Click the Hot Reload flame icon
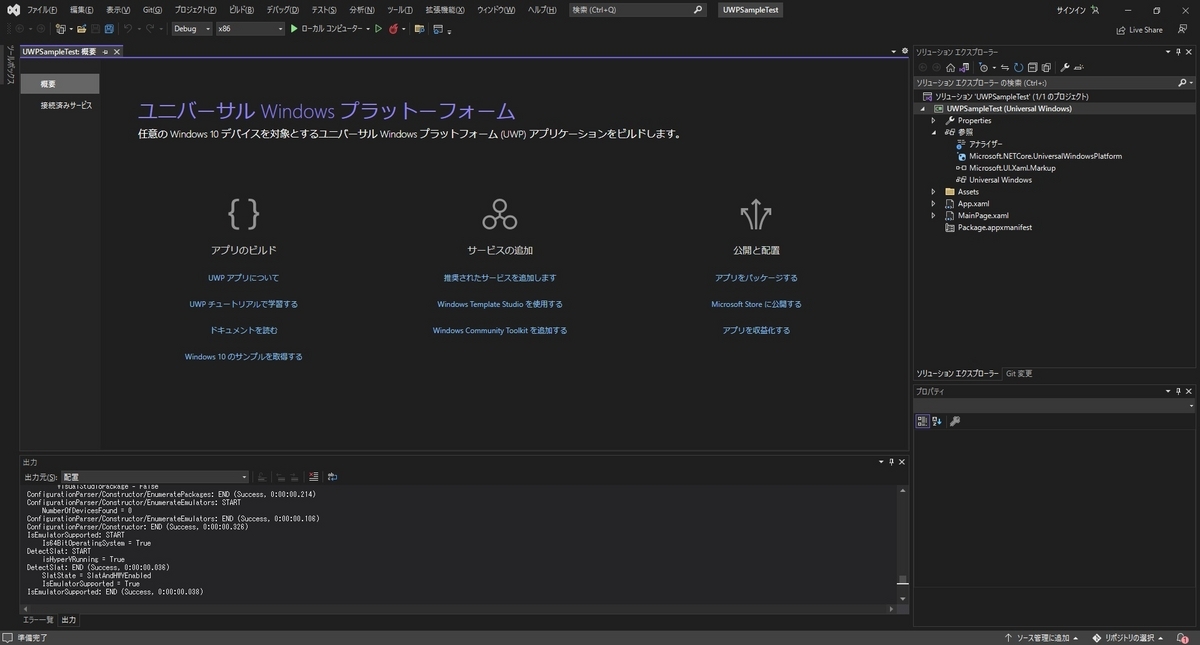This screenshot has height=645, width=1200. (394, 29)
